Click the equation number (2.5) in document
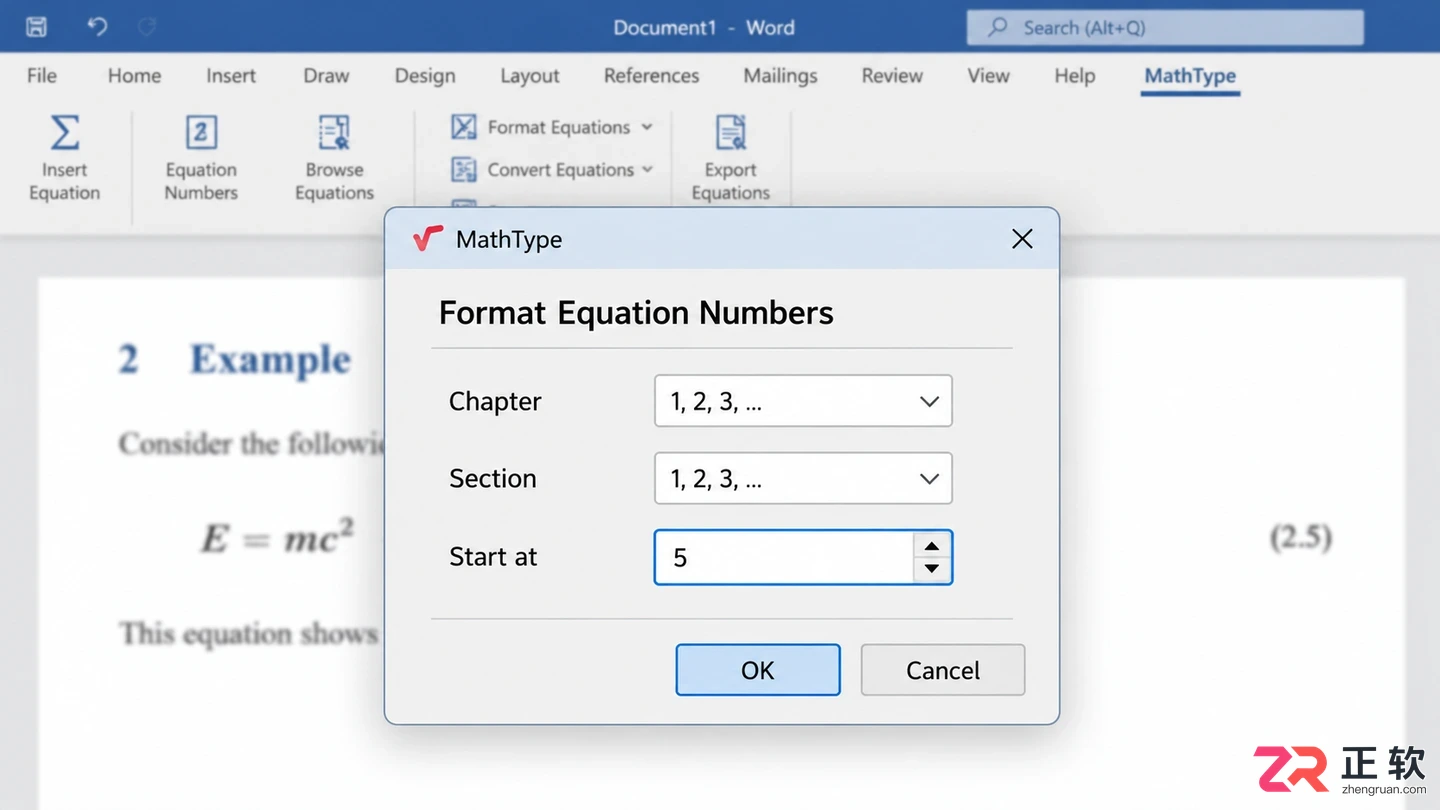 click(1300, 538)
